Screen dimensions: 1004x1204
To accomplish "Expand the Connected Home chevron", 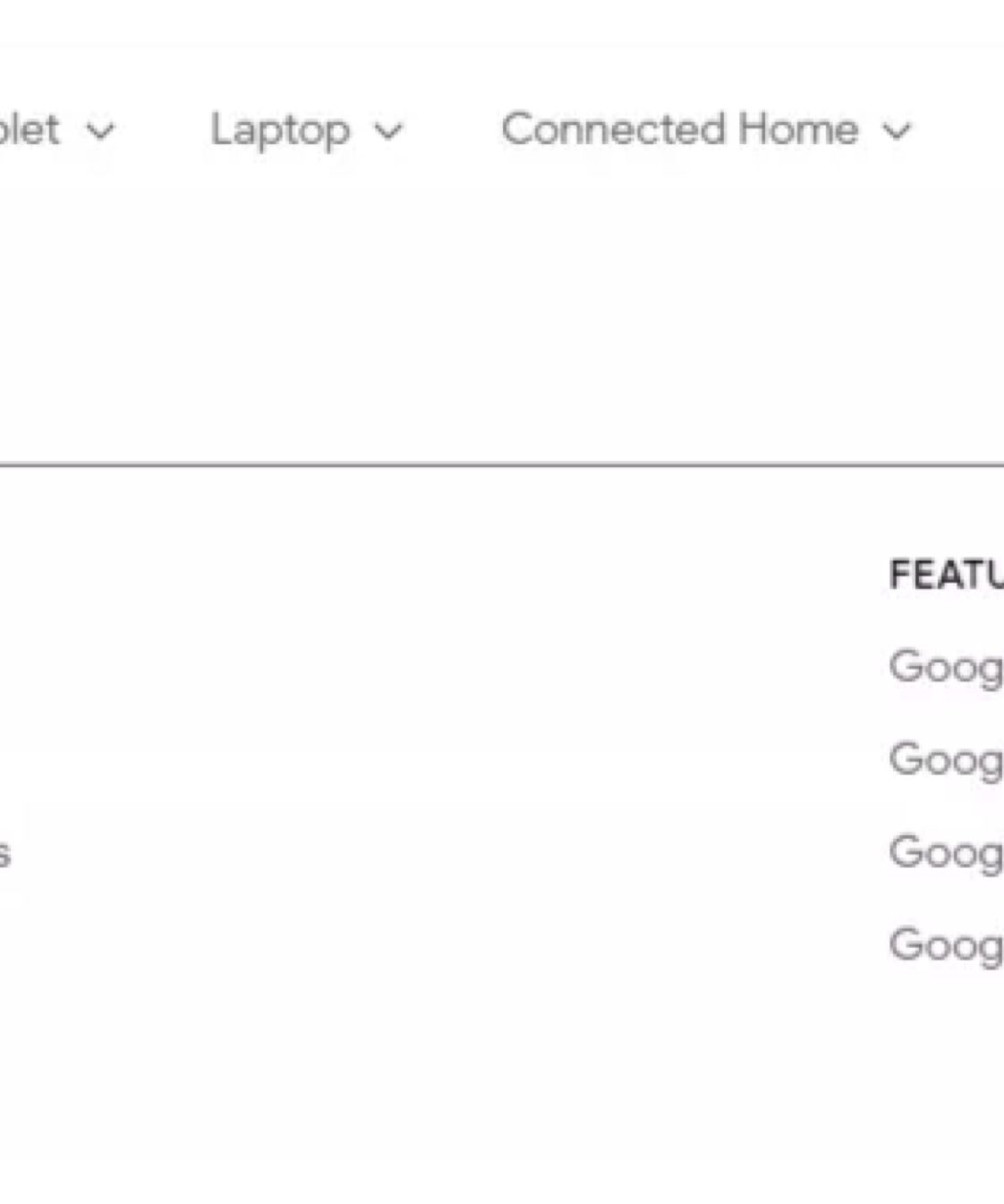I will [x=896, y=132].
